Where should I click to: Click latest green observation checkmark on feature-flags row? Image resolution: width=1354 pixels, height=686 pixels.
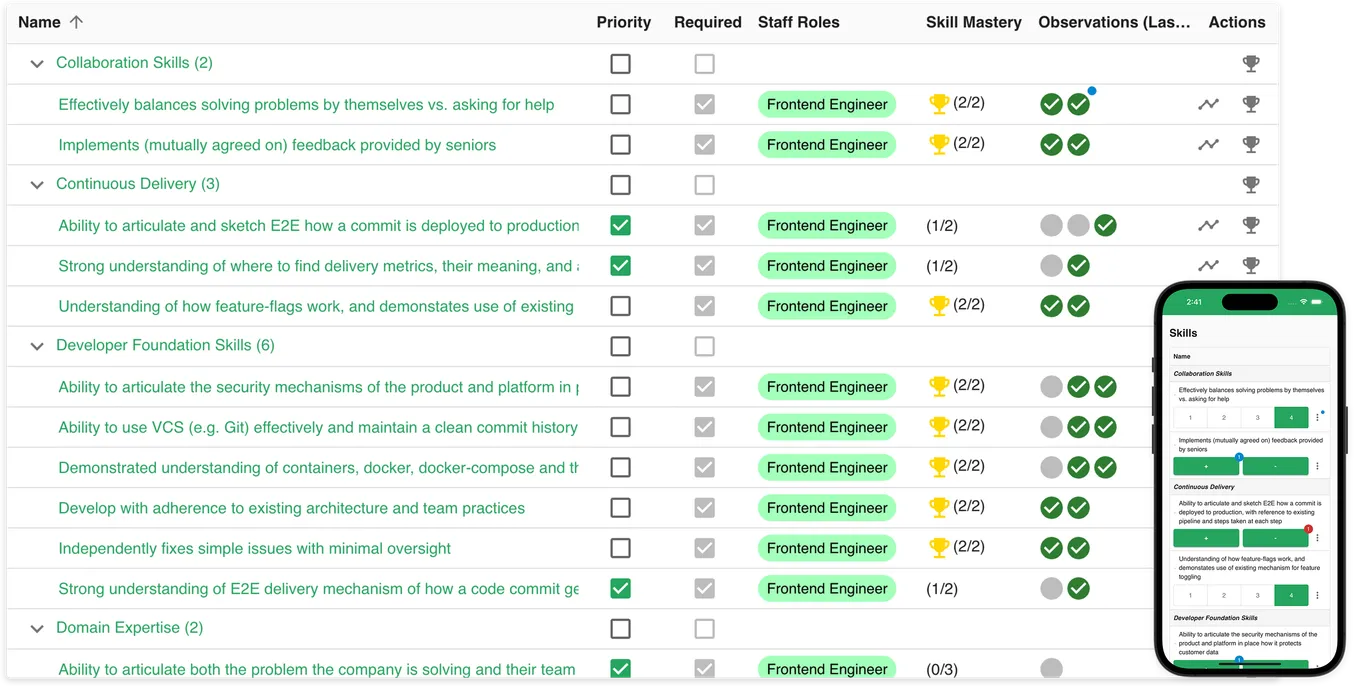tap(1078, 305)
